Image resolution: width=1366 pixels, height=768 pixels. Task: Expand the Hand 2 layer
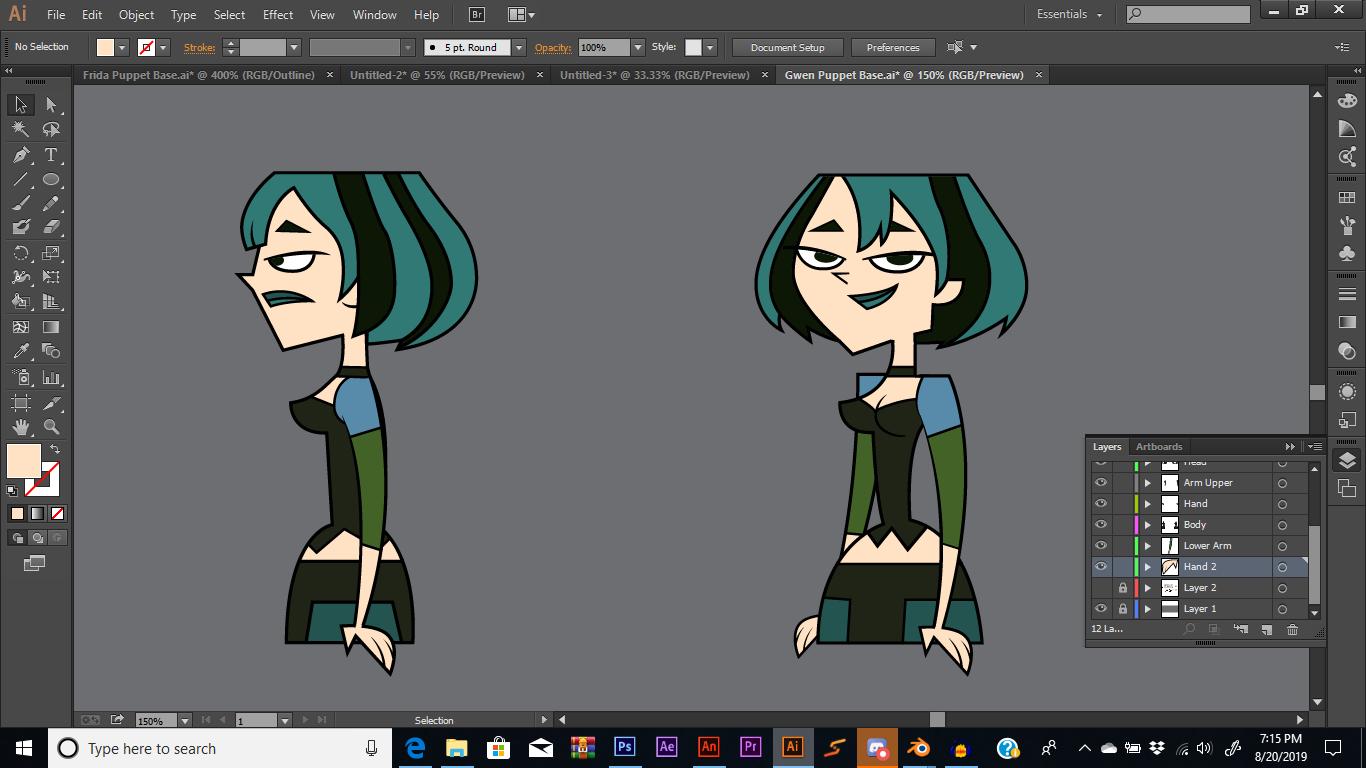click(1148, 567)
